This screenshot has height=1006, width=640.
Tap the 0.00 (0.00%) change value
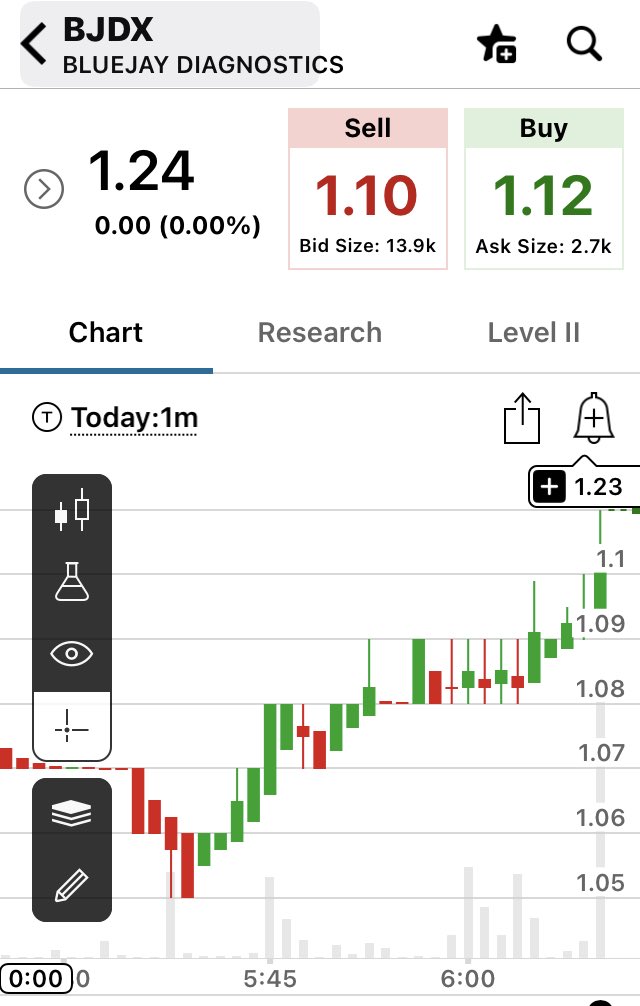pos(178,226)
